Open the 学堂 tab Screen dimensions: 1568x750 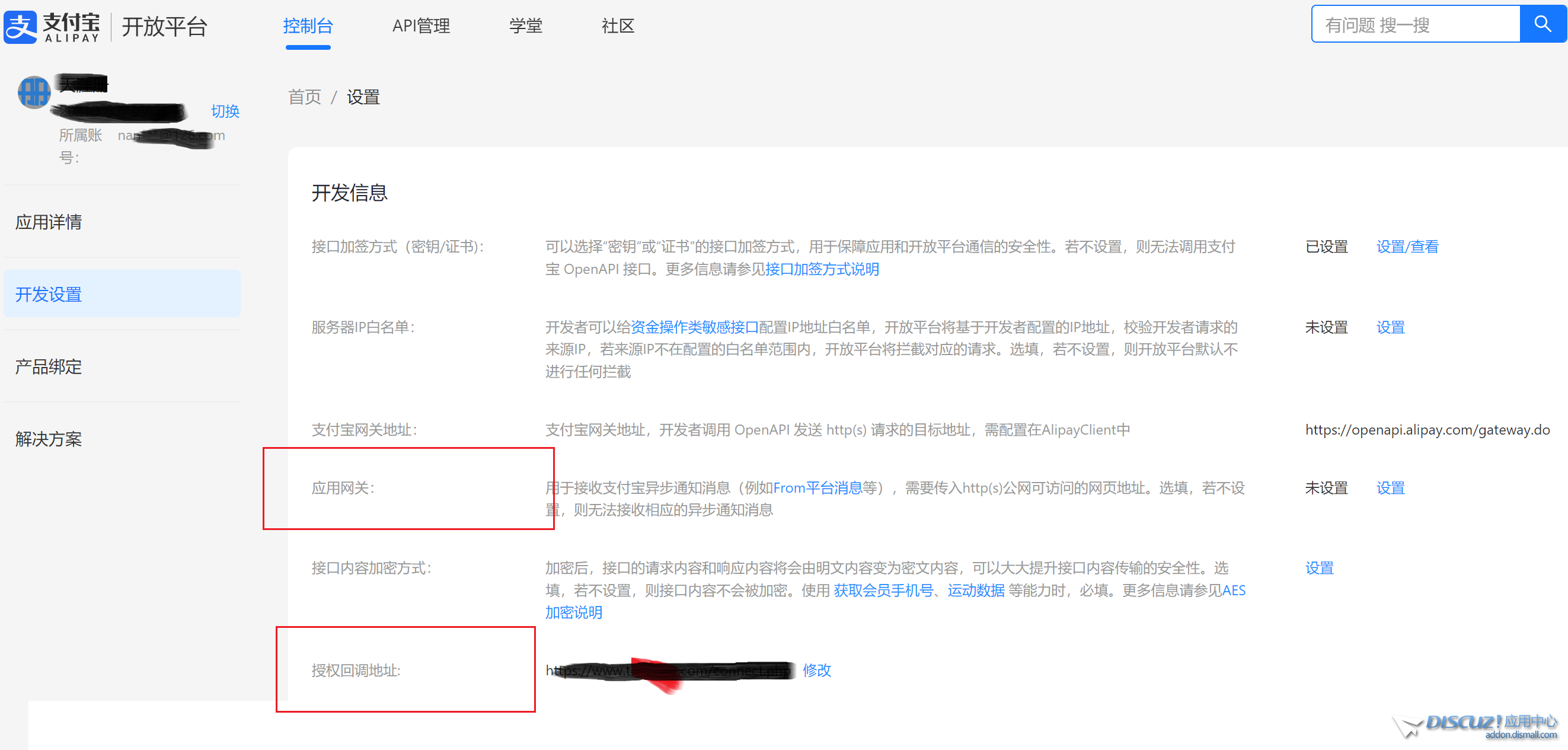pos(526,26)
